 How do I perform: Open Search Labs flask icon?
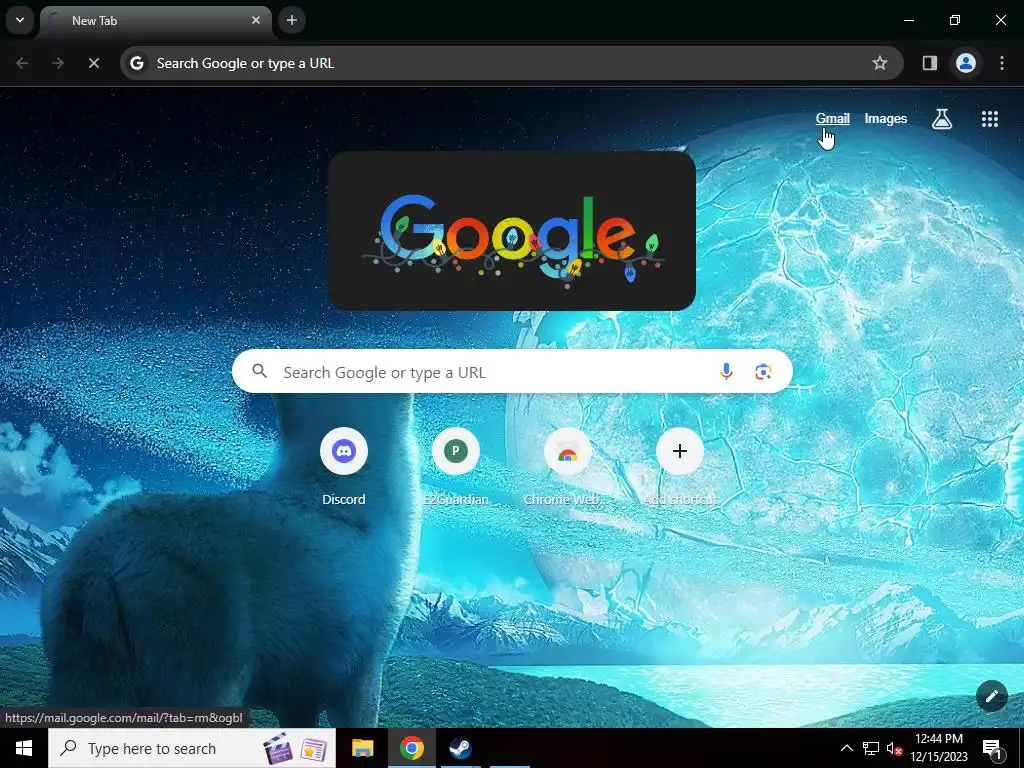point(942,119)
